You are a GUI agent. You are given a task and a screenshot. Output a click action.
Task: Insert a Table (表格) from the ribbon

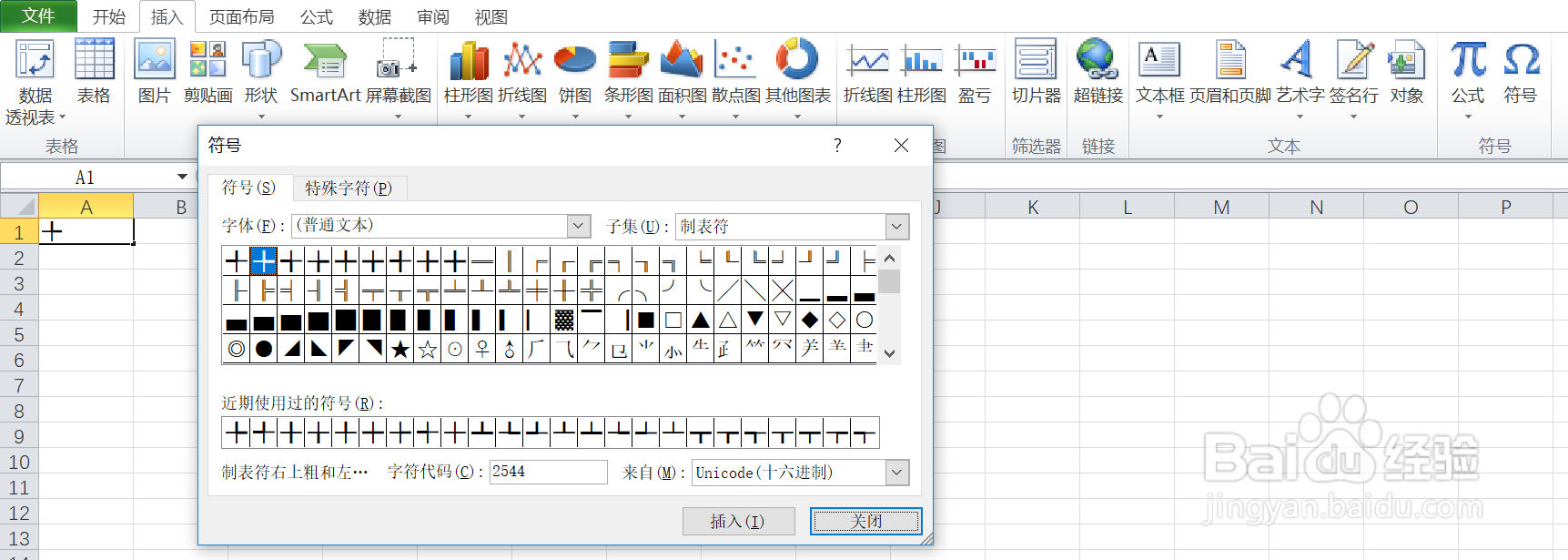[94, 73]
